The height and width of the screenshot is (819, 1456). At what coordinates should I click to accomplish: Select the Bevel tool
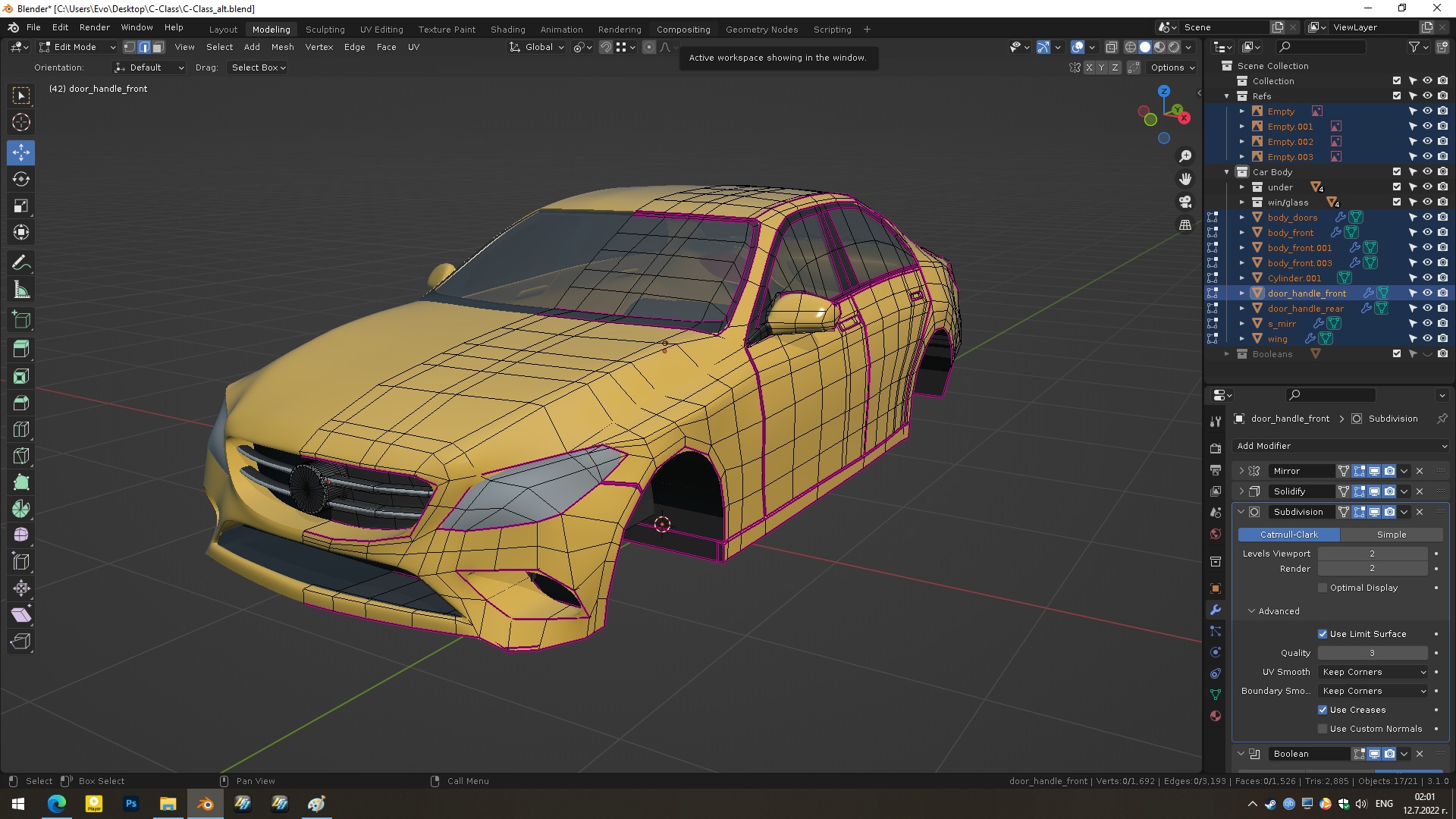point(21,403)
